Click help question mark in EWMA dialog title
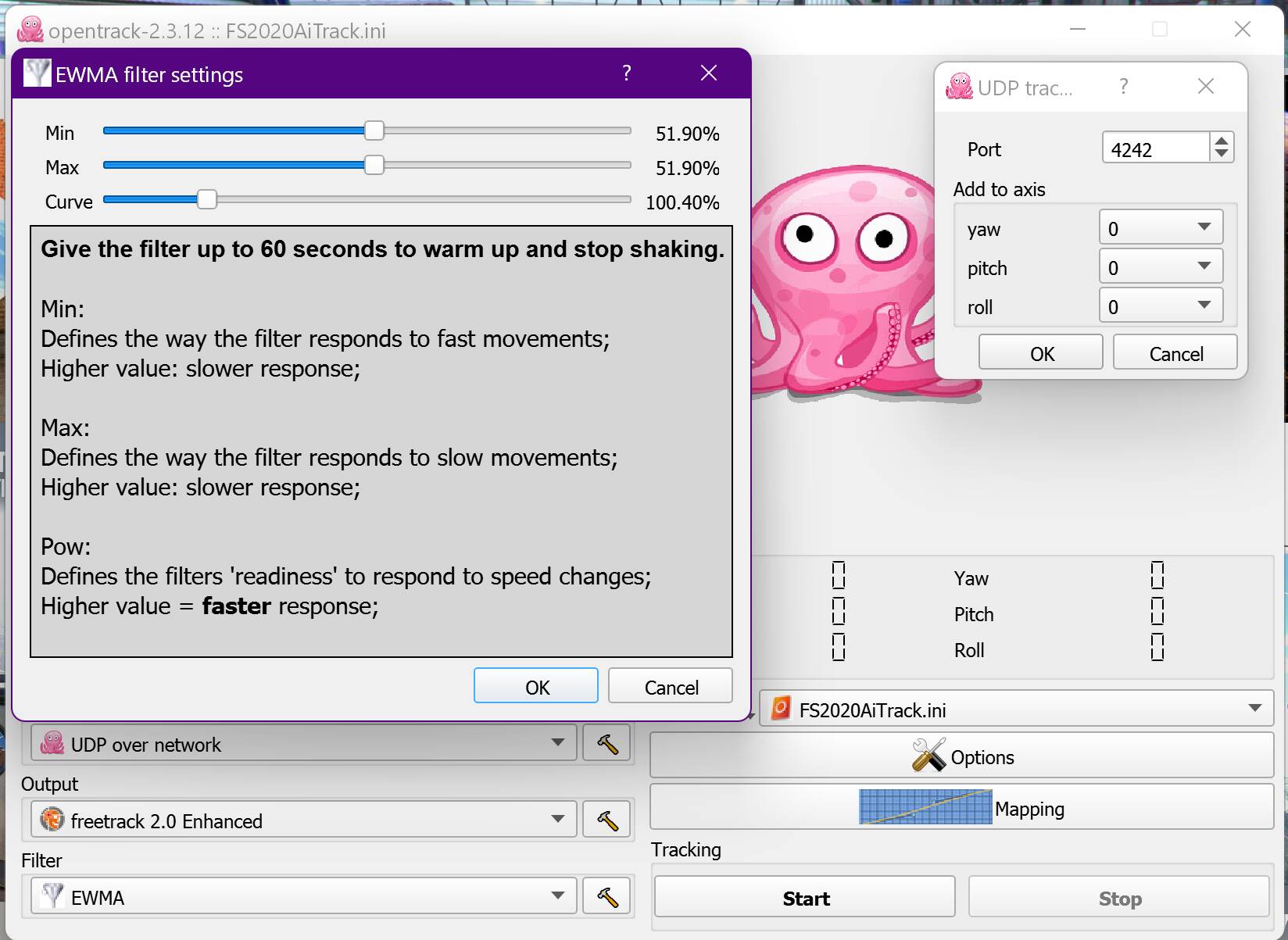 click(x=626, y=73)
